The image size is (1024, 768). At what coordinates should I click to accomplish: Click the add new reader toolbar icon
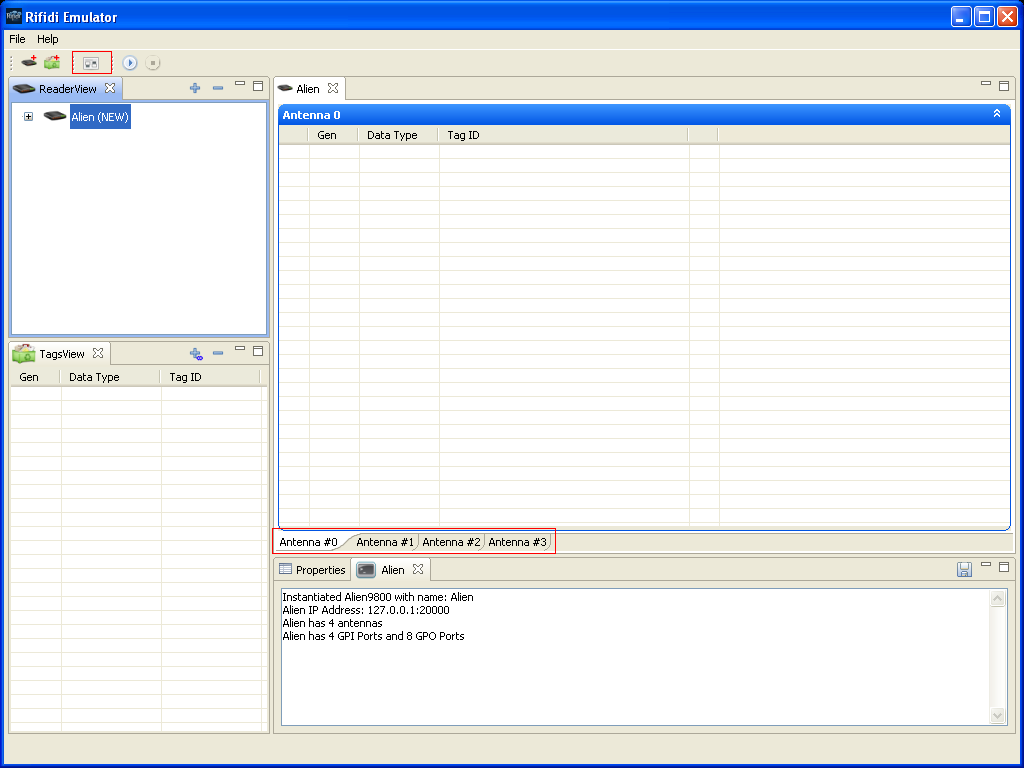[29, 62]
